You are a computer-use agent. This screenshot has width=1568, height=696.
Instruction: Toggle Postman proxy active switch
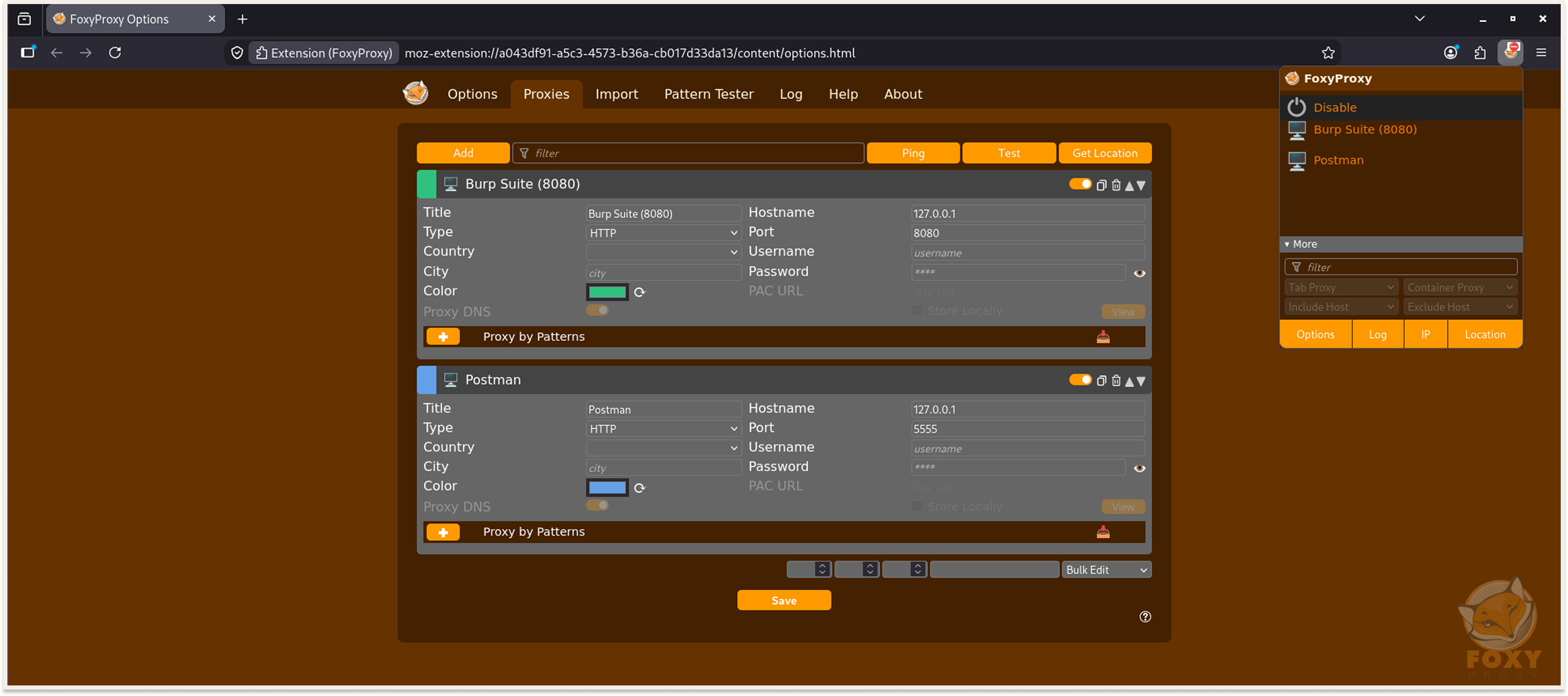(1081, 380)
